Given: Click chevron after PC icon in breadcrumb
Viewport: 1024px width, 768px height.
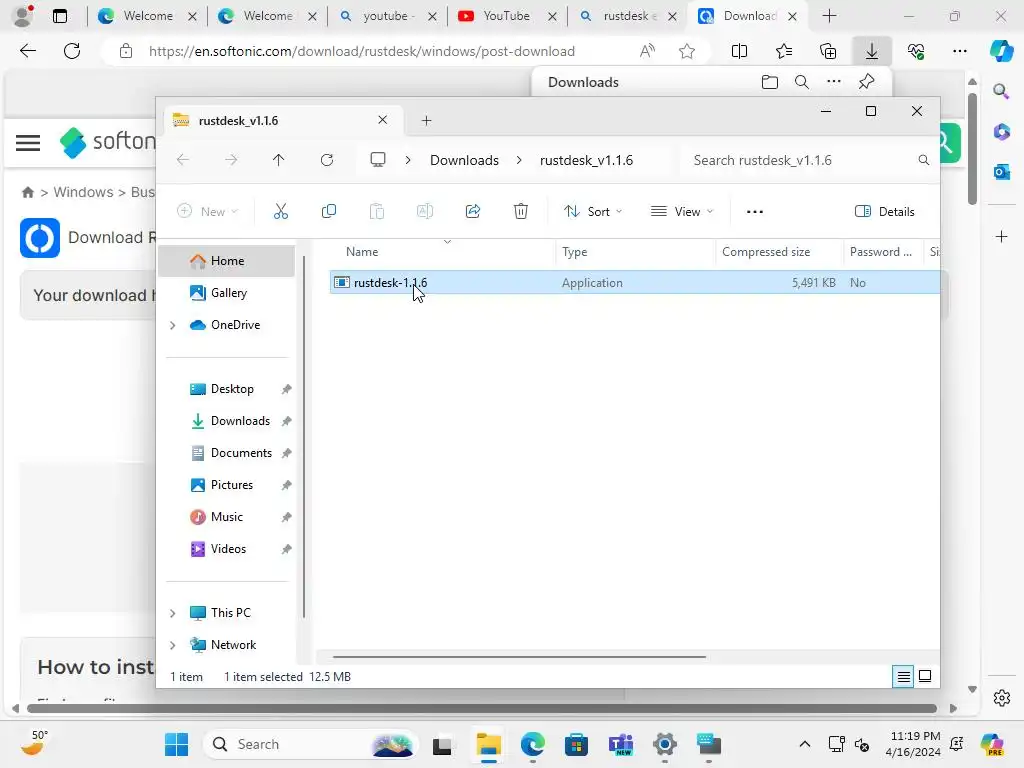Looking at the screenshot, I should point(408,160).
